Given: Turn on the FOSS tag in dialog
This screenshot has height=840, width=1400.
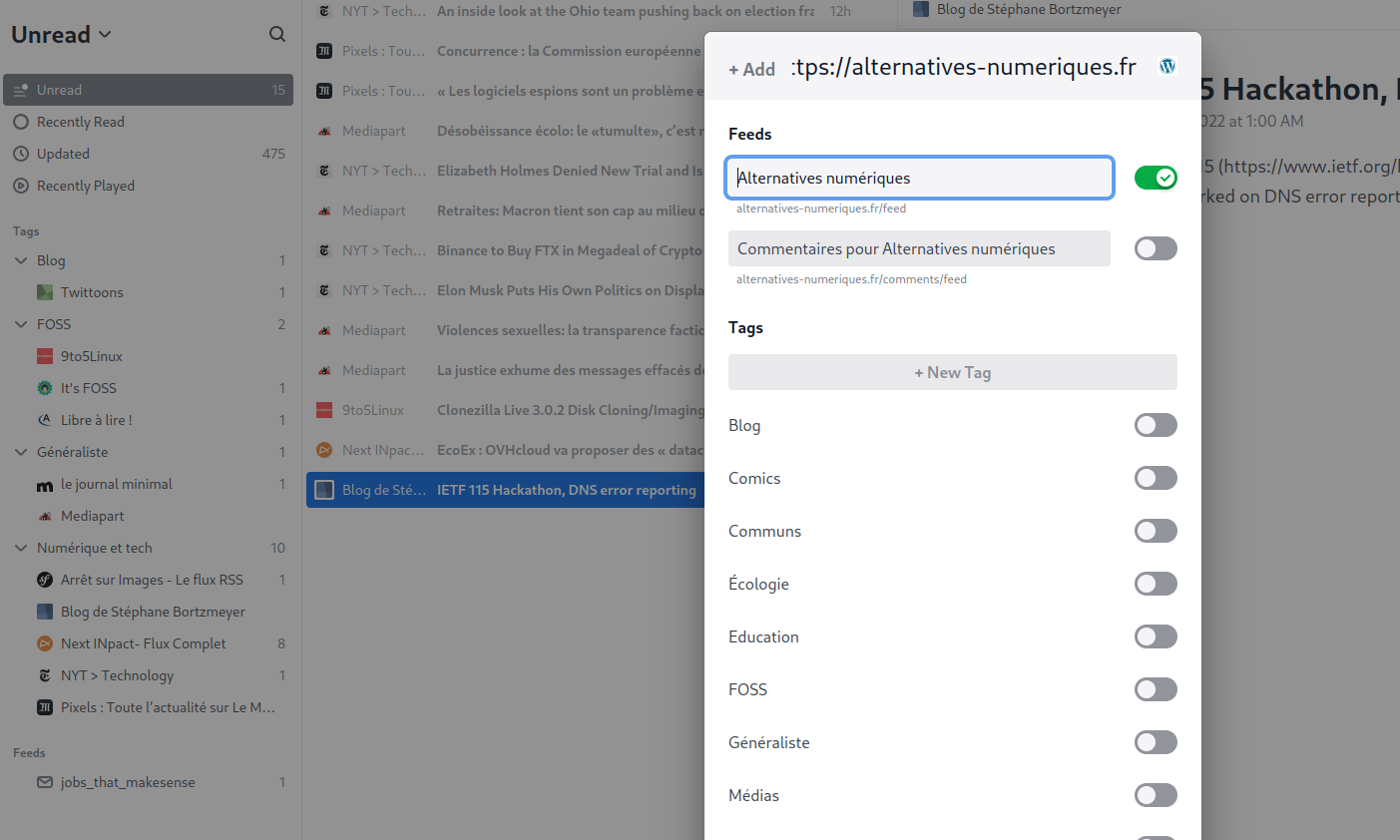Looking at the screenshot, I should (x=1156, y=689).
